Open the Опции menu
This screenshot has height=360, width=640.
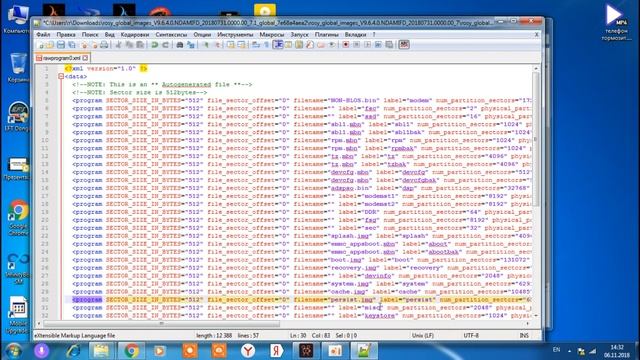click(x=202, y=35)
